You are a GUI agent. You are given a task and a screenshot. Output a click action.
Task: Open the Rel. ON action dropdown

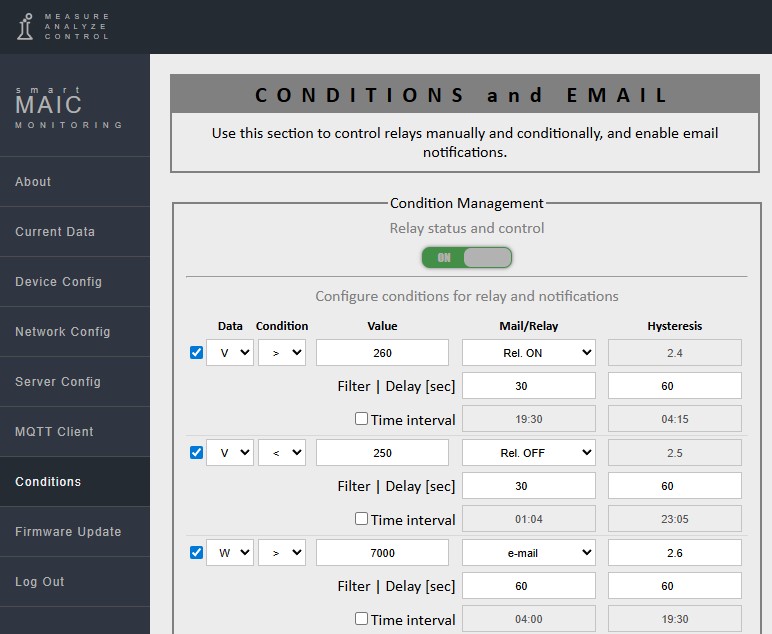[x=529, y=352]
